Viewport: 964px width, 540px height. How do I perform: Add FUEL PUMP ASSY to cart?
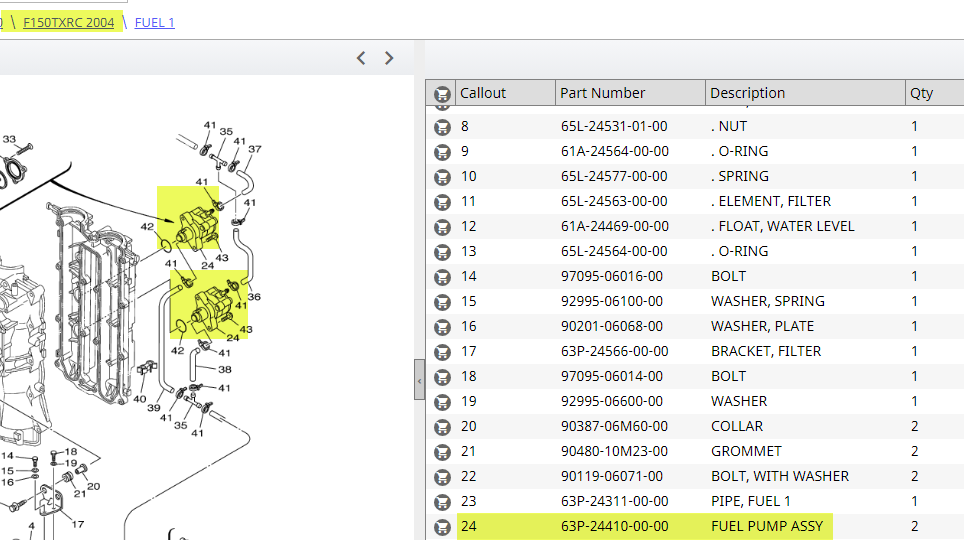point(442,527)
